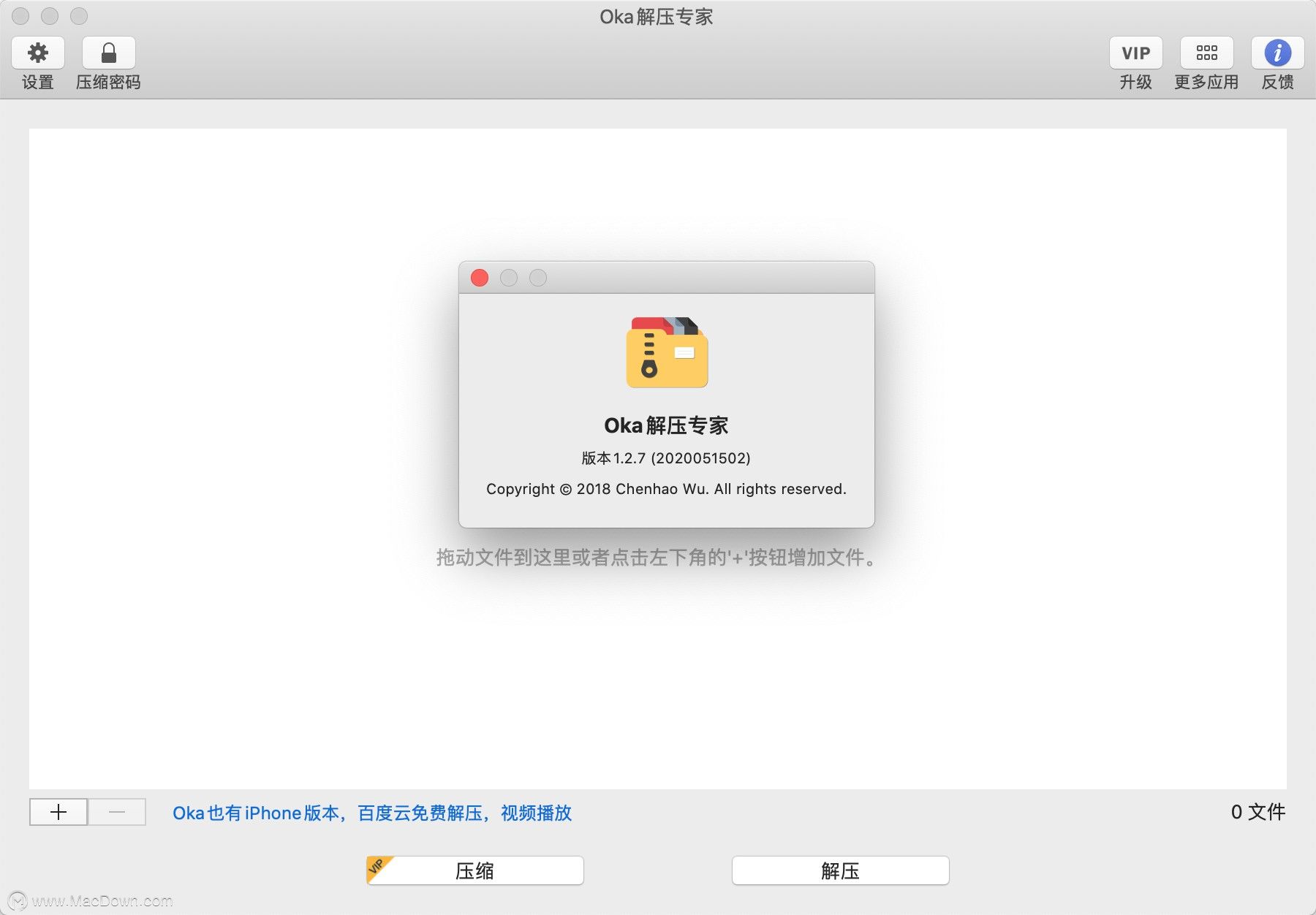This screenshot has width=1316, height=915.
Task: Click the 压缩密码 lock icon
Action: coord(108,53)
